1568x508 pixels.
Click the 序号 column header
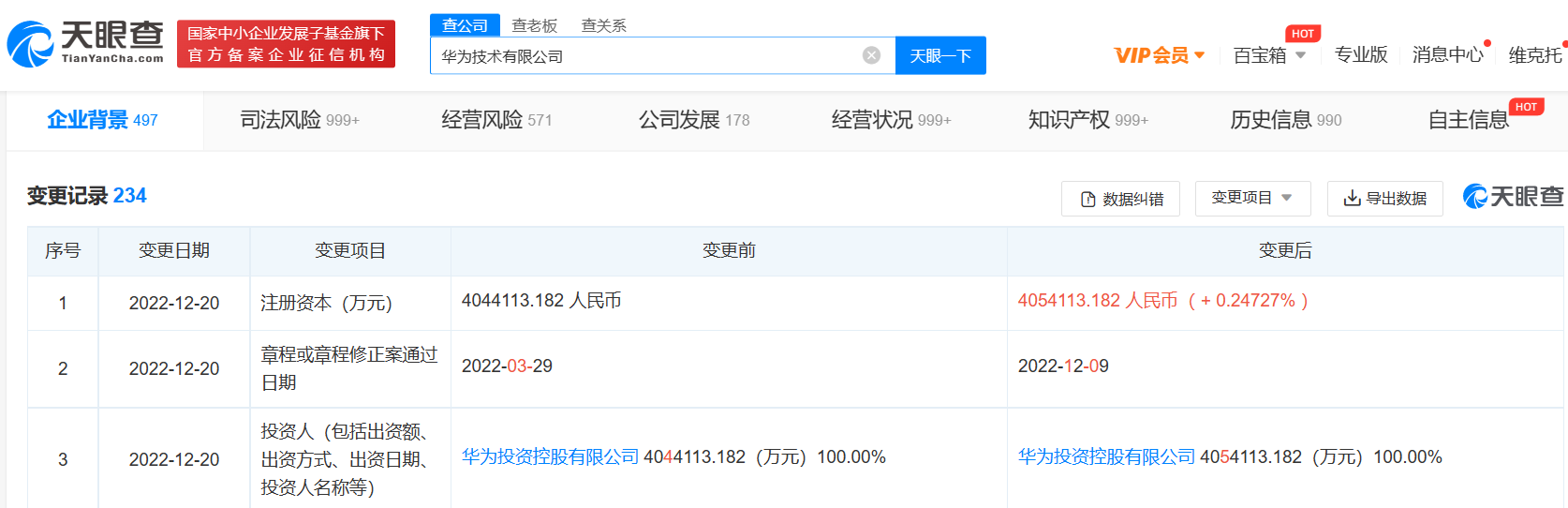(x=63, y=250)
